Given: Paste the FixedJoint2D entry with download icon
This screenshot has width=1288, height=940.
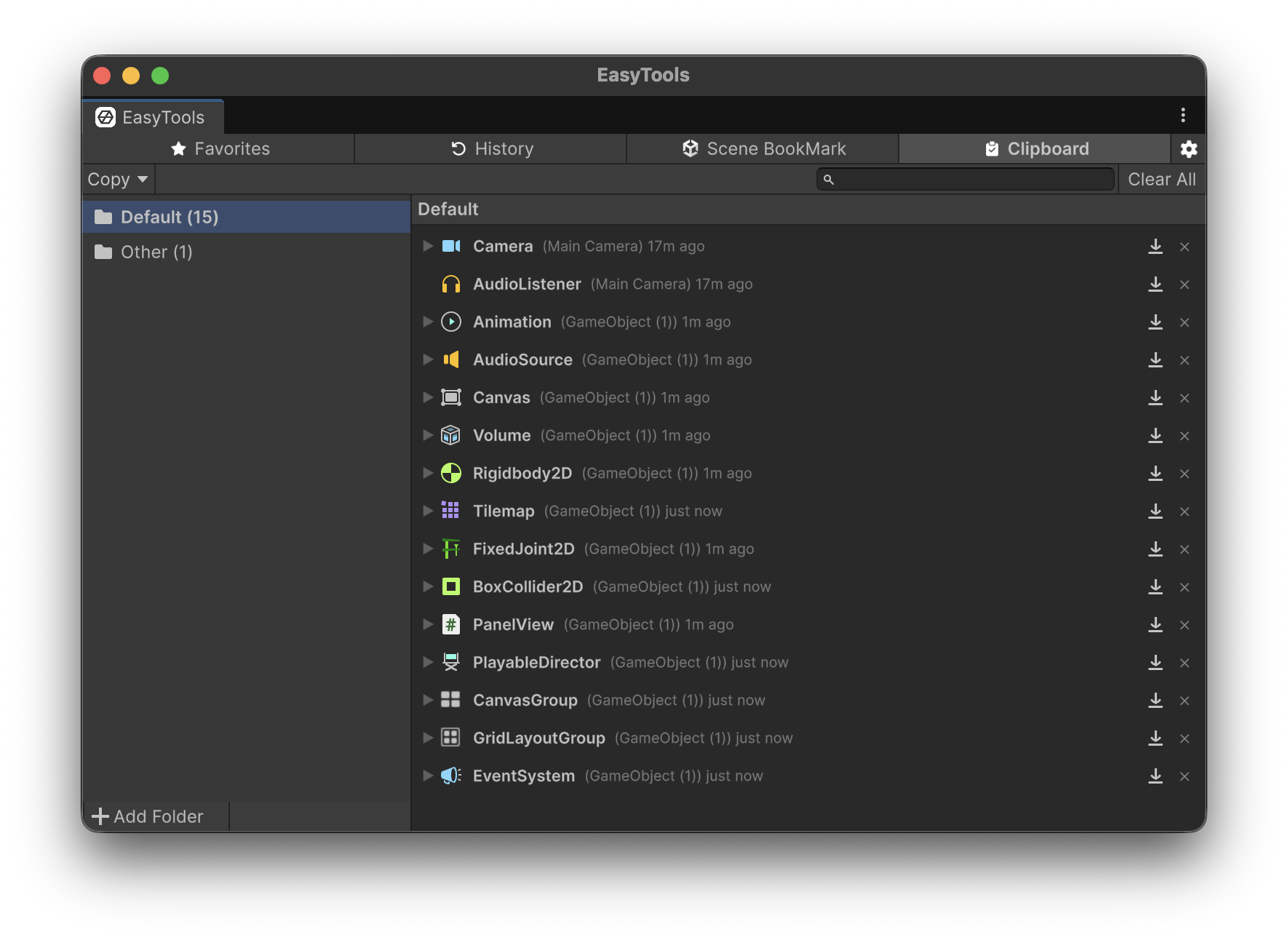Looking at the screenshot, I should pyautogui.click(x=1156, y=549).
